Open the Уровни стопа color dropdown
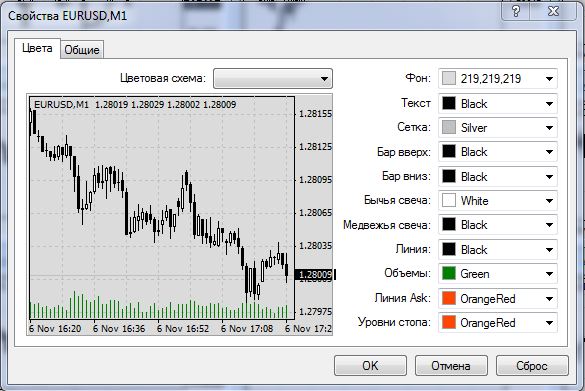The height and width of the screenshot is (391, 585). [498, 322]
